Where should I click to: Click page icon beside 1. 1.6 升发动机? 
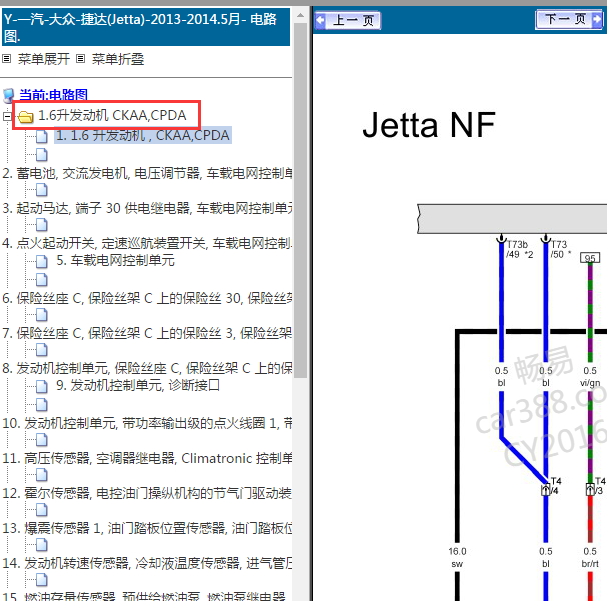pos(41,136)
